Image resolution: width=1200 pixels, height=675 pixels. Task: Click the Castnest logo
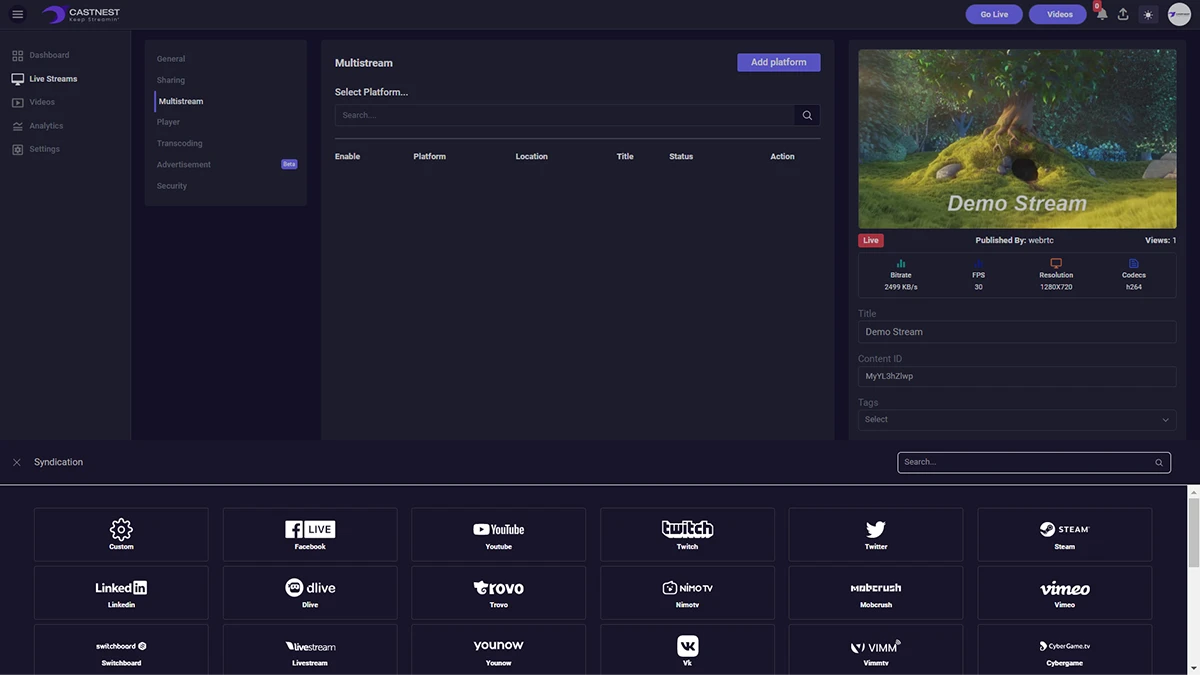coord(81,14)
